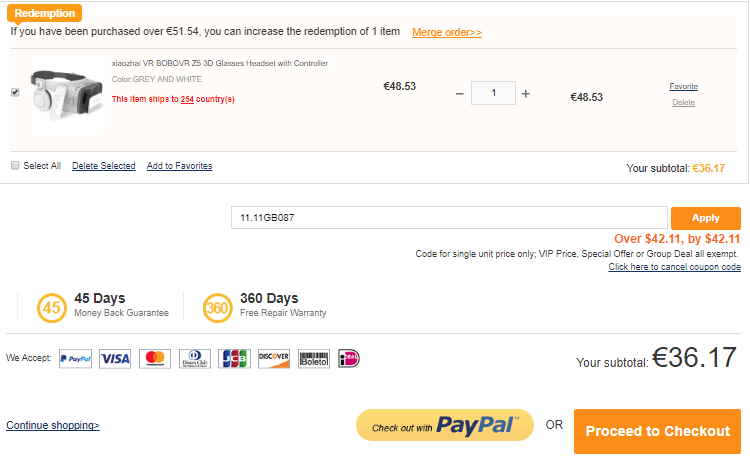Click the quantity input field

[x=493, y=93]
